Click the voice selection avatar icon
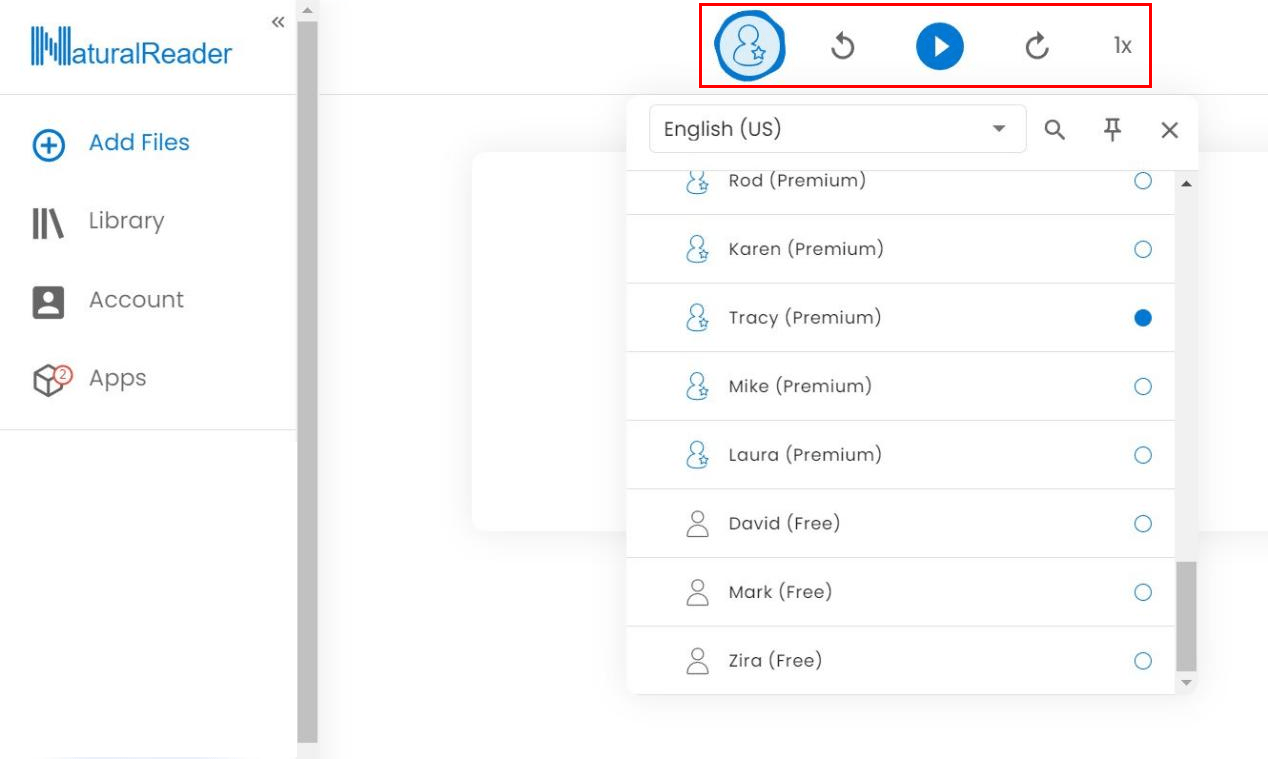Viewport: 1268px width, 759px height. click(x=749, y=47)
